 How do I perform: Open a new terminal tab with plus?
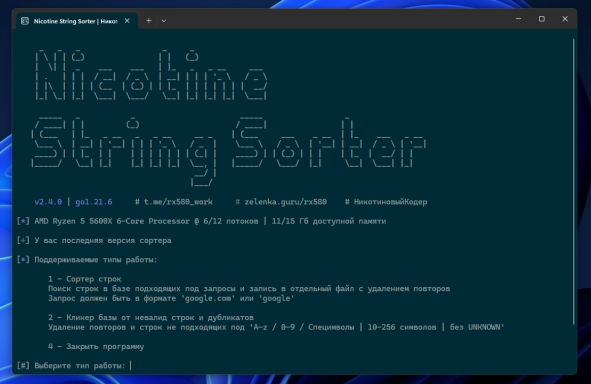pyautogui.click(x=149, y=21)
